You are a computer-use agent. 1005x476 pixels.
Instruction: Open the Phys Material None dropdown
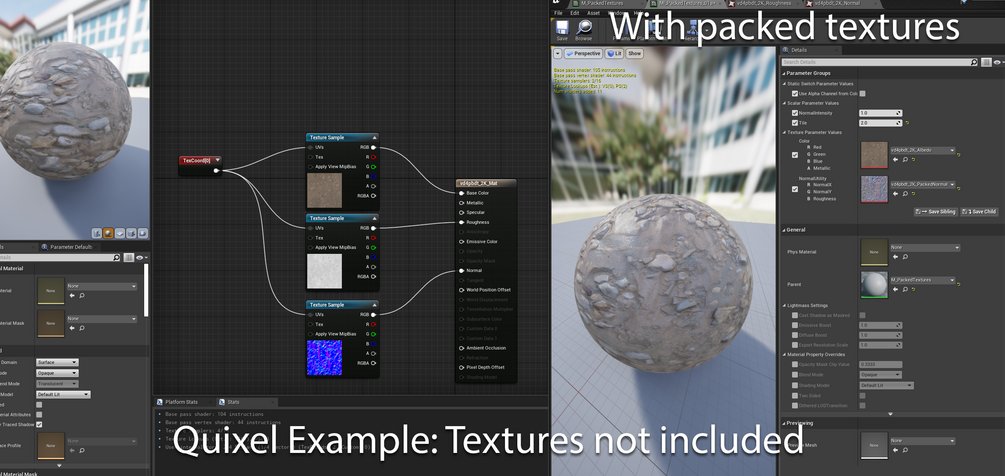(x=926, y=247)
